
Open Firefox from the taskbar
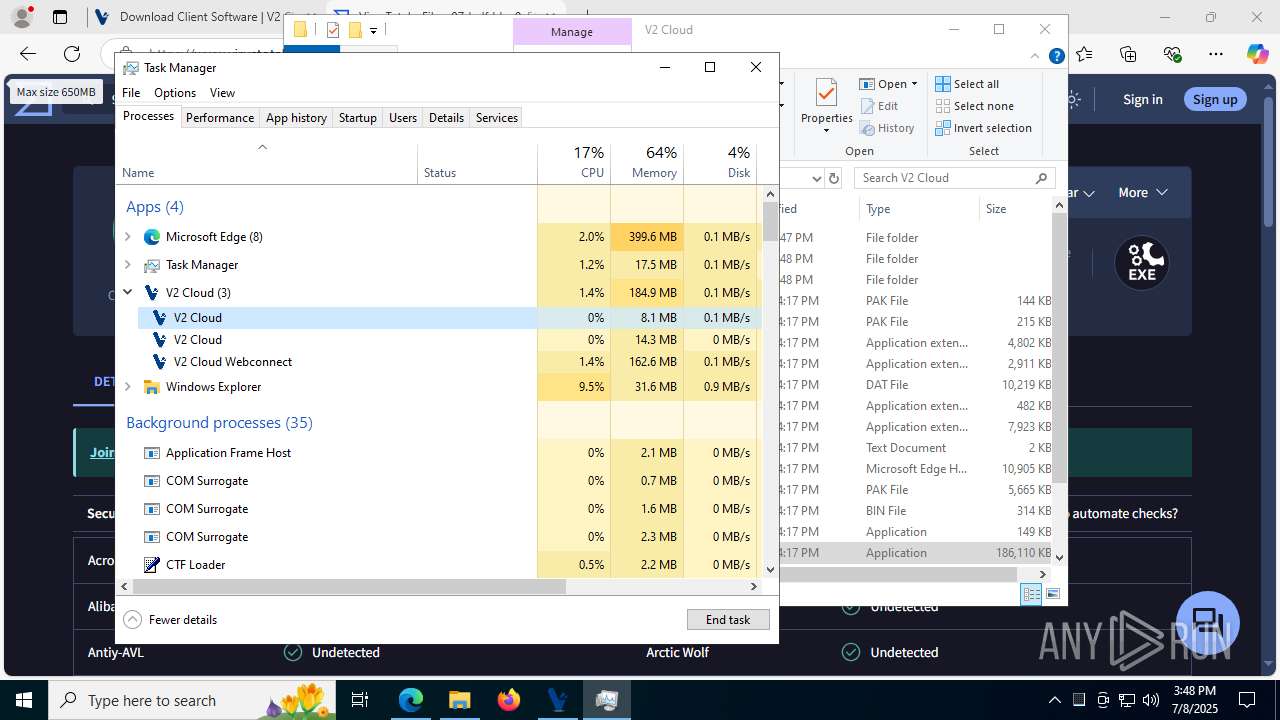pos(508,700)
